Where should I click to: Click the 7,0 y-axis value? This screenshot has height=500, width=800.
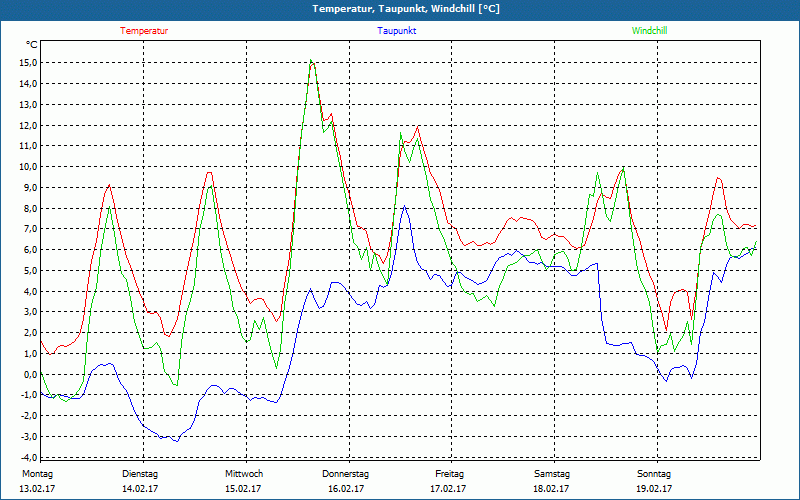31,229
